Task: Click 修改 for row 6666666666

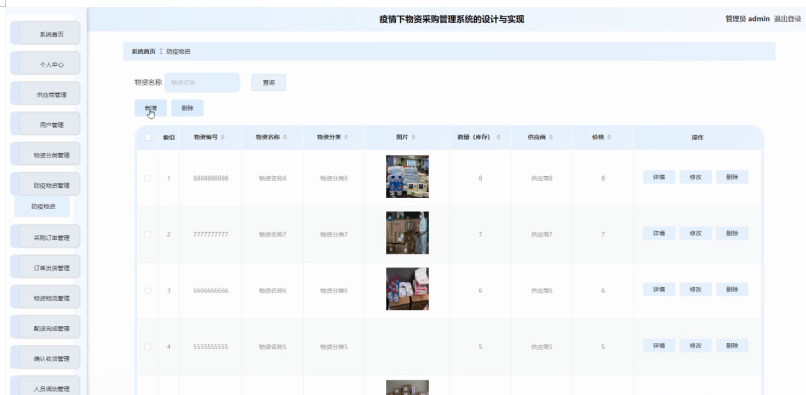Action: (x=695, y=289)
